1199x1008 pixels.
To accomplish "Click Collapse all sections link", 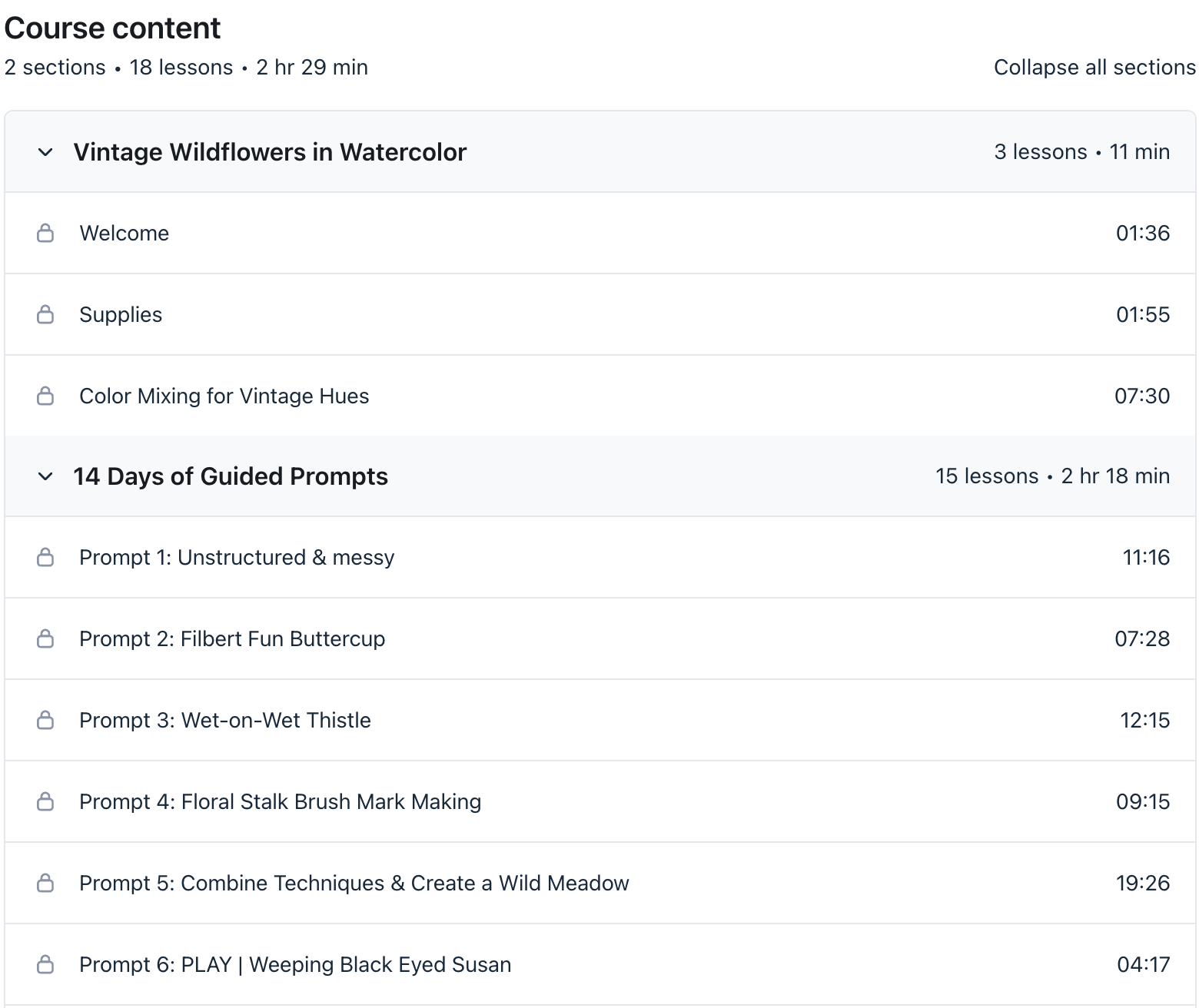I will [x=1094, y=68].
